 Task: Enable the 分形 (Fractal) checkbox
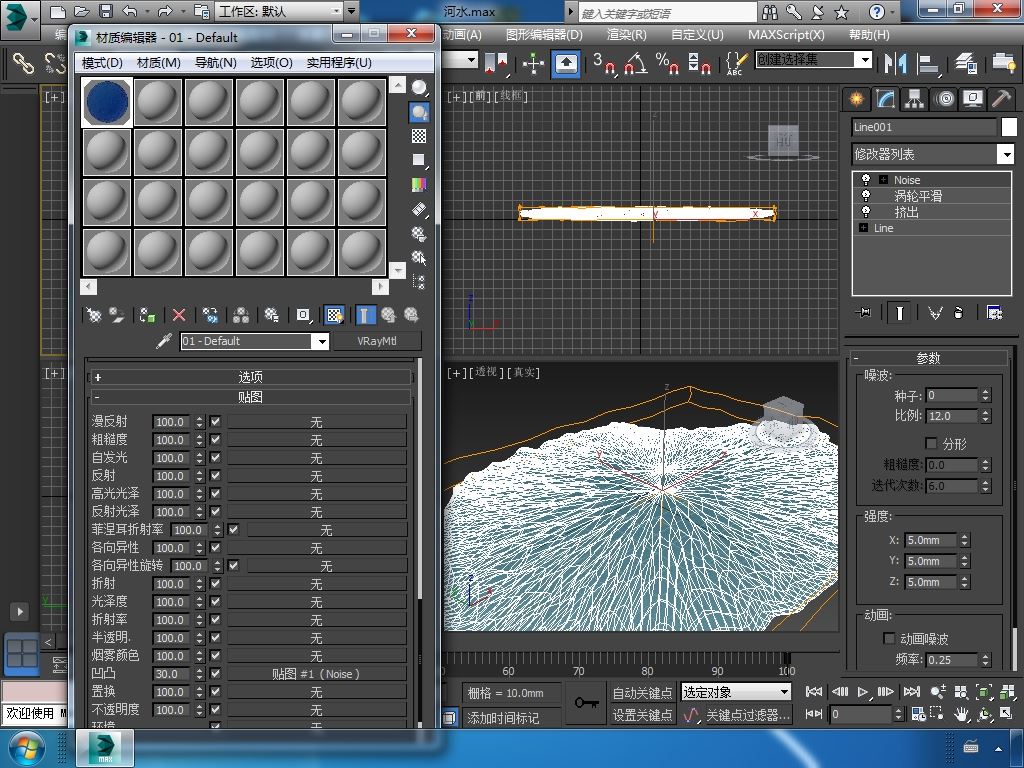coord(932,443)
